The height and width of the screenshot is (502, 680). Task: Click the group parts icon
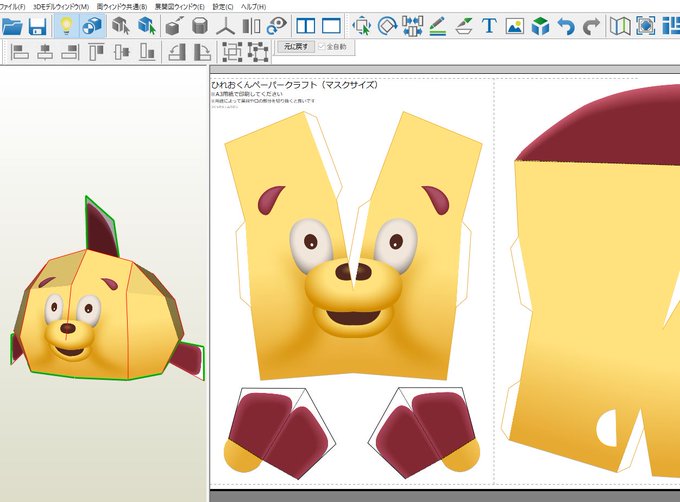coord(232,52)
